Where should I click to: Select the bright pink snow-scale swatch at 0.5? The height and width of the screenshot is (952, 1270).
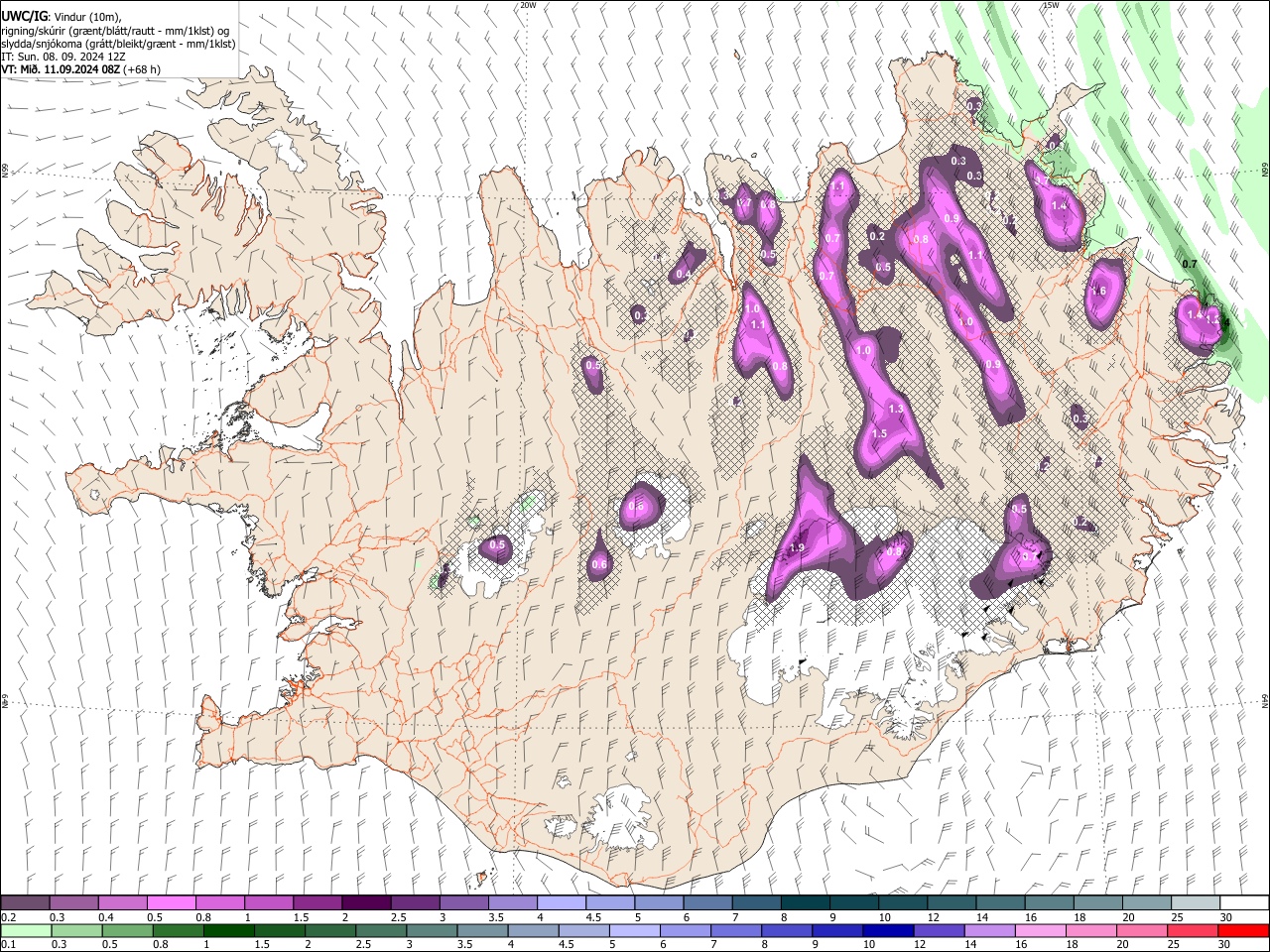(171, 903)
